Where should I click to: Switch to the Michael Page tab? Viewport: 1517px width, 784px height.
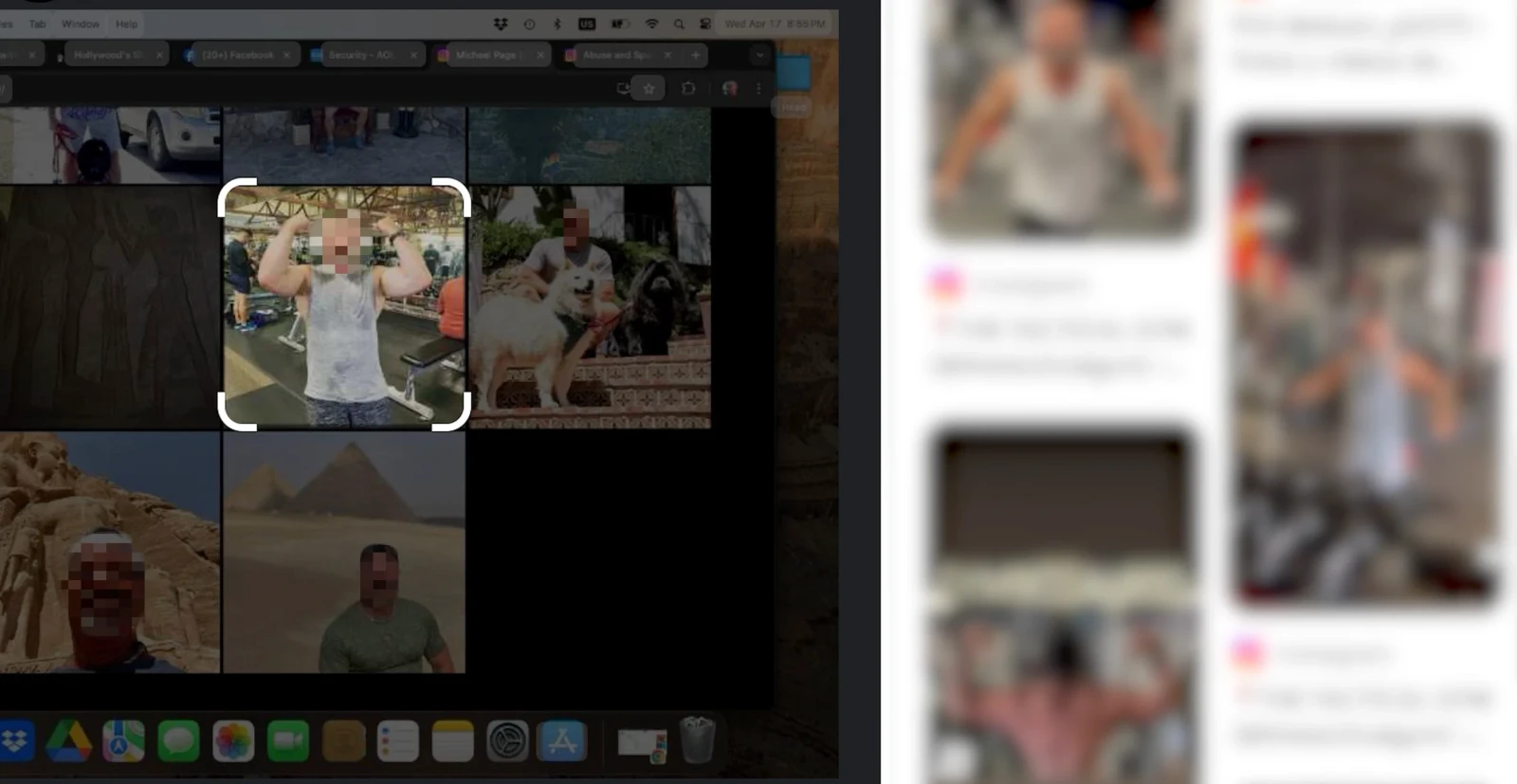(491, 55)
